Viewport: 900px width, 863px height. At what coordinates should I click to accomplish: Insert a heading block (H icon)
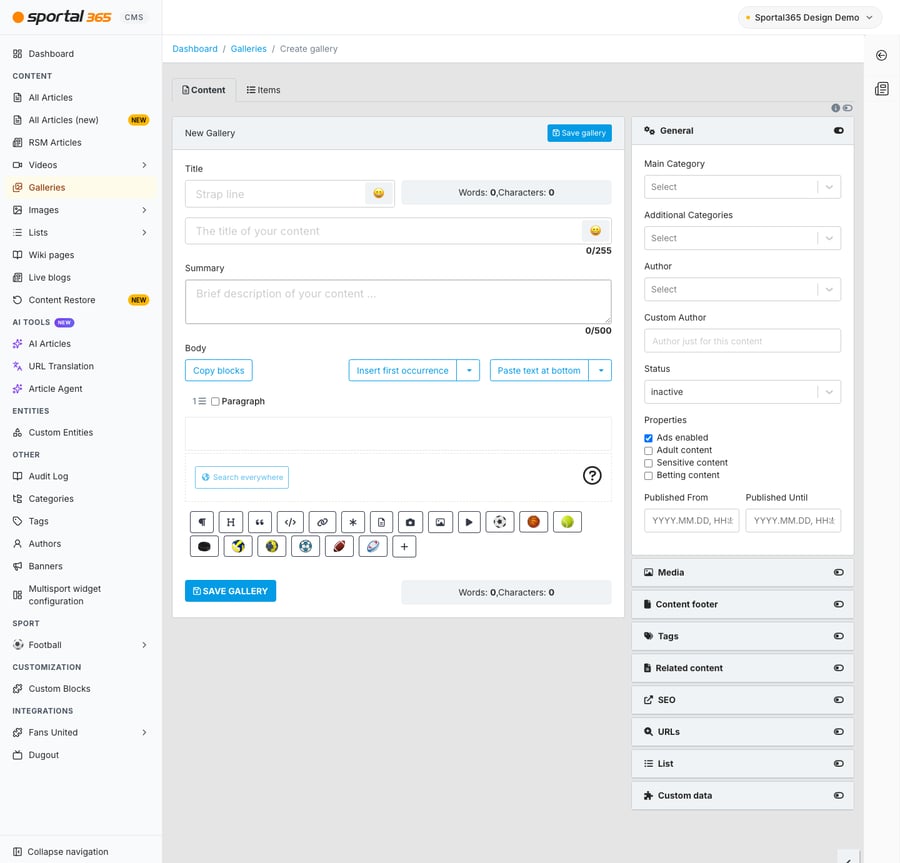click(231, 522)
